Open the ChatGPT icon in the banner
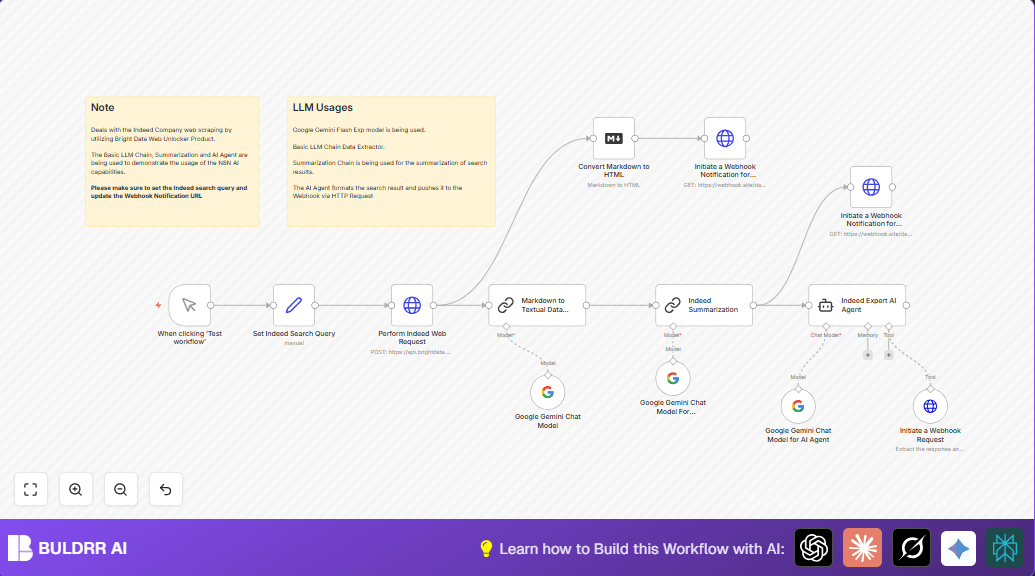This screenshot has height=576, width=1035. [813, 548]
